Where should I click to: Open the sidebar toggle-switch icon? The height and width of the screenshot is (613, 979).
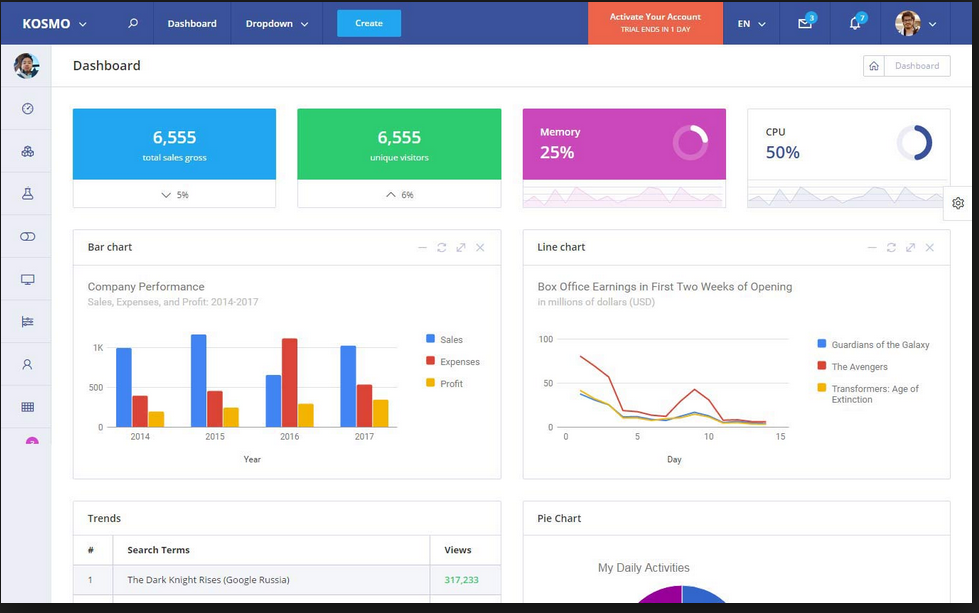[x=27, y=237]
